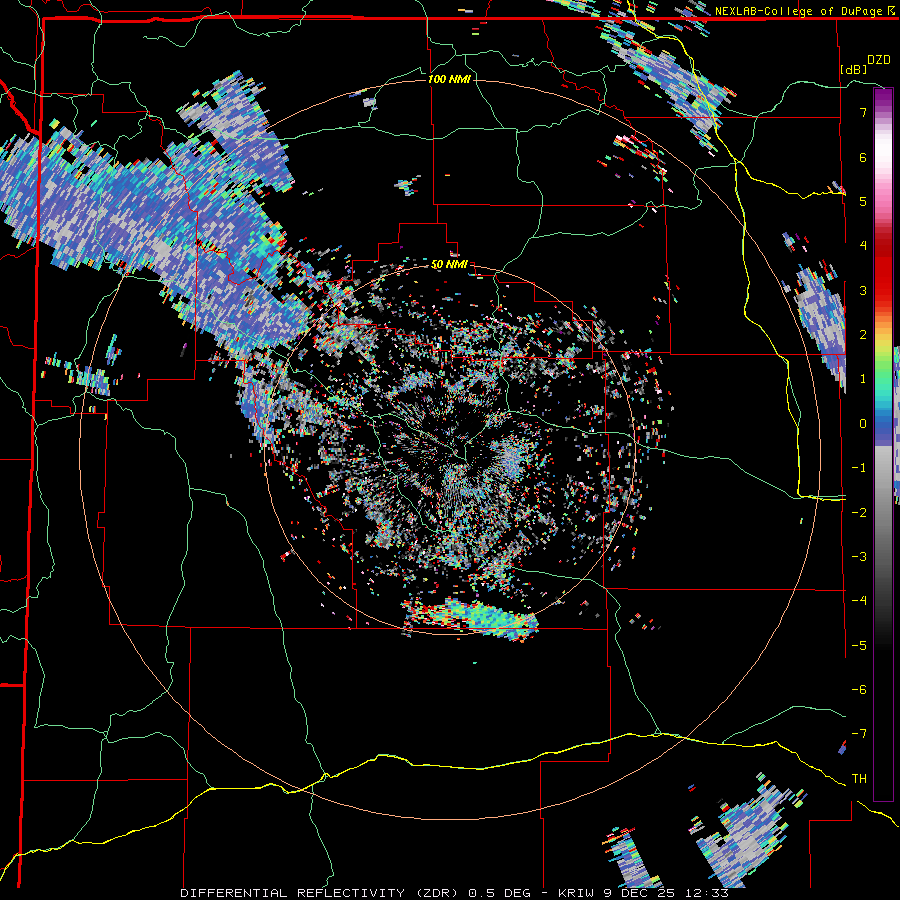This screenshot has width=900, height=900.
Task: Click the 3 value on color scale
Action: [862, 290]
